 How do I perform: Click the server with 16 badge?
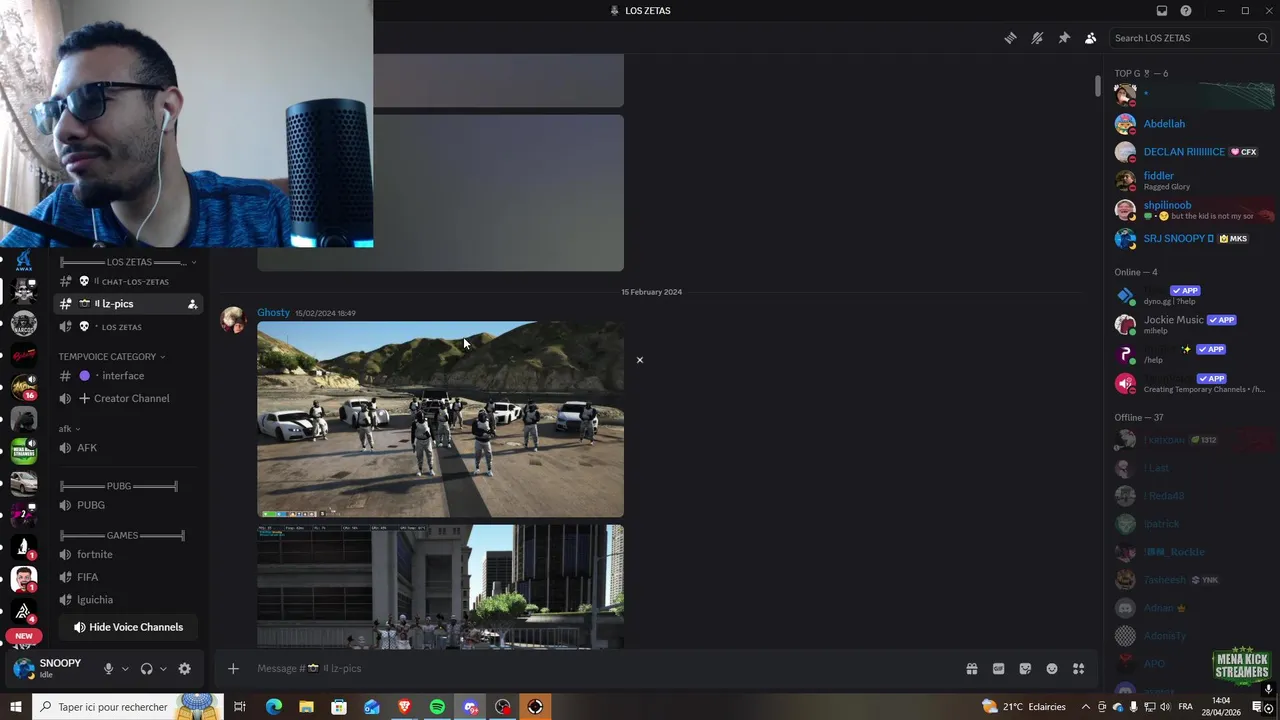24,387
